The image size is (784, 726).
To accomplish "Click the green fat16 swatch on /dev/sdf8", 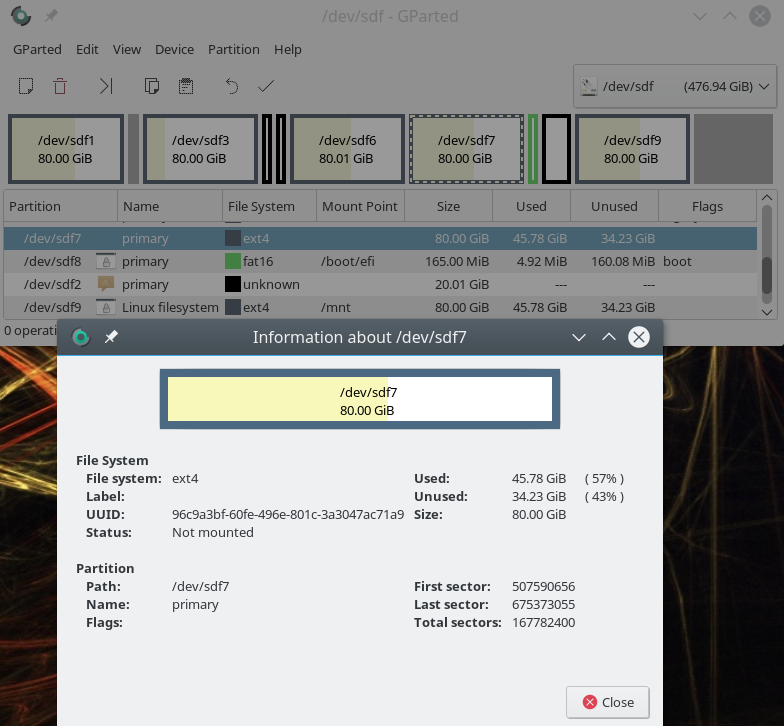I will [x=232, y=262].
